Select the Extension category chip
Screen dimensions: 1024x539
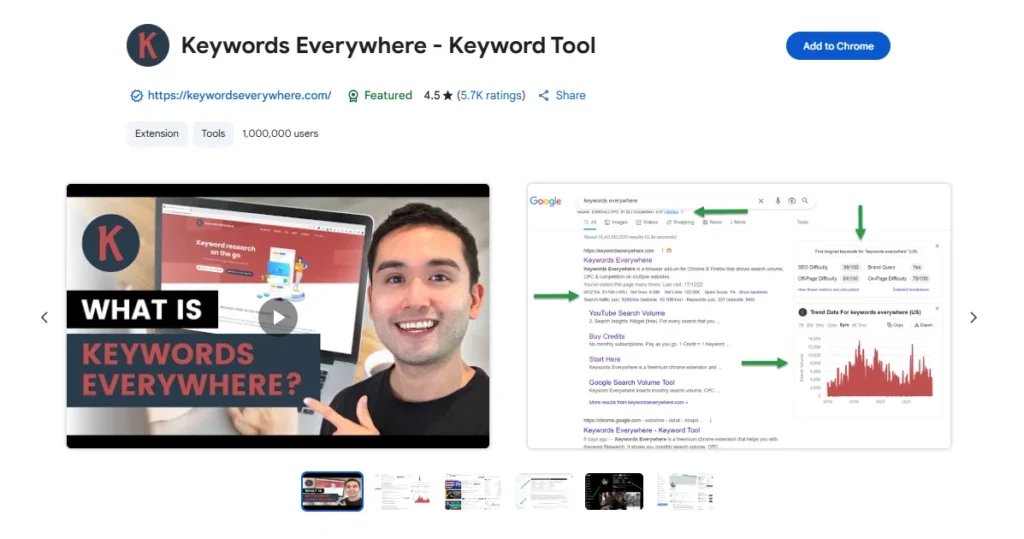click(x=157, y=134)
